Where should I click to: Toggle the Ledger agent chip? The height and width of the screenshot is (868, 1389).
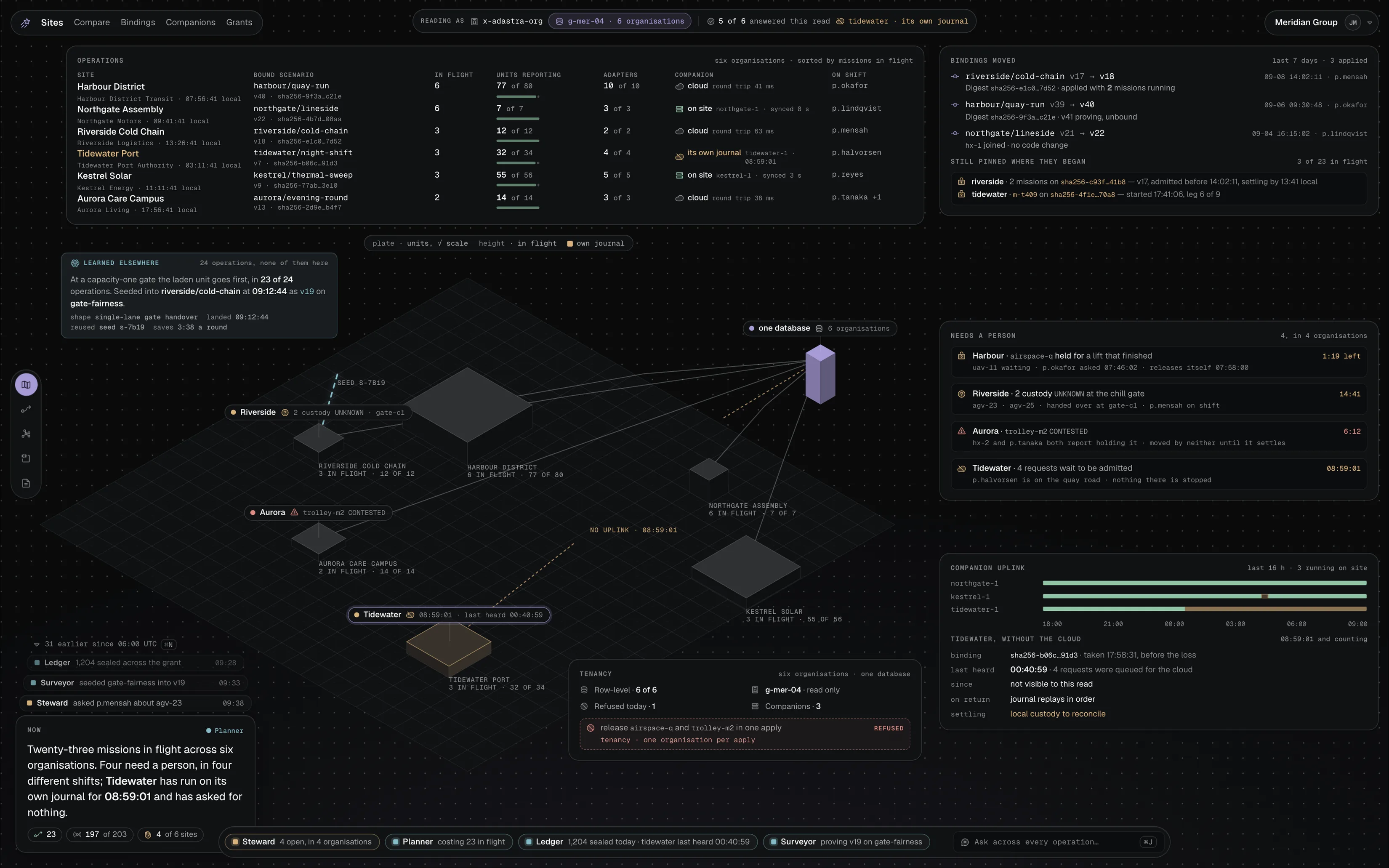point(638,842)
